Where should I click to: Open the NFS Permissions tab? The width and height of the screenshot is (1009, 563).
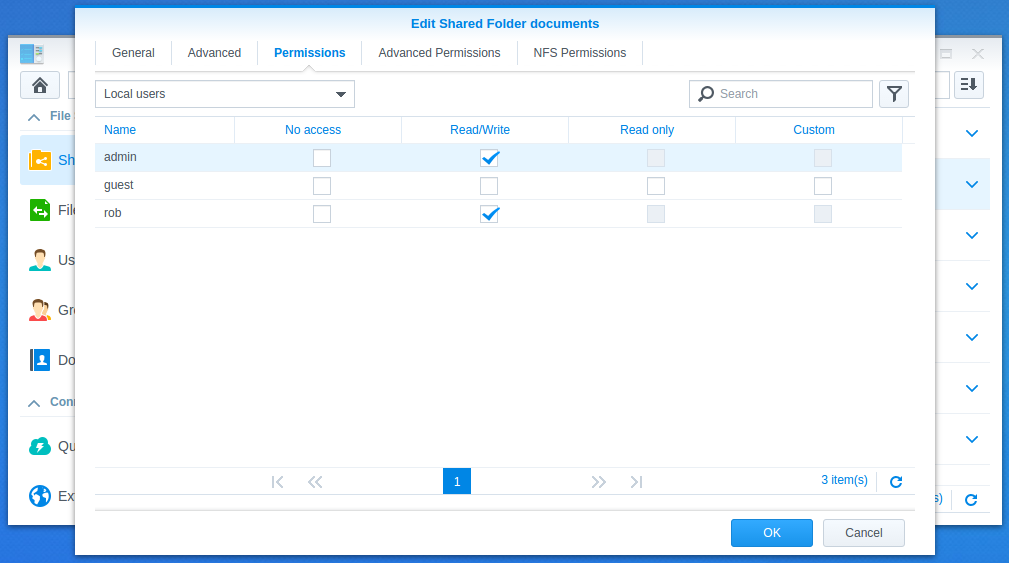click(579, 53)
